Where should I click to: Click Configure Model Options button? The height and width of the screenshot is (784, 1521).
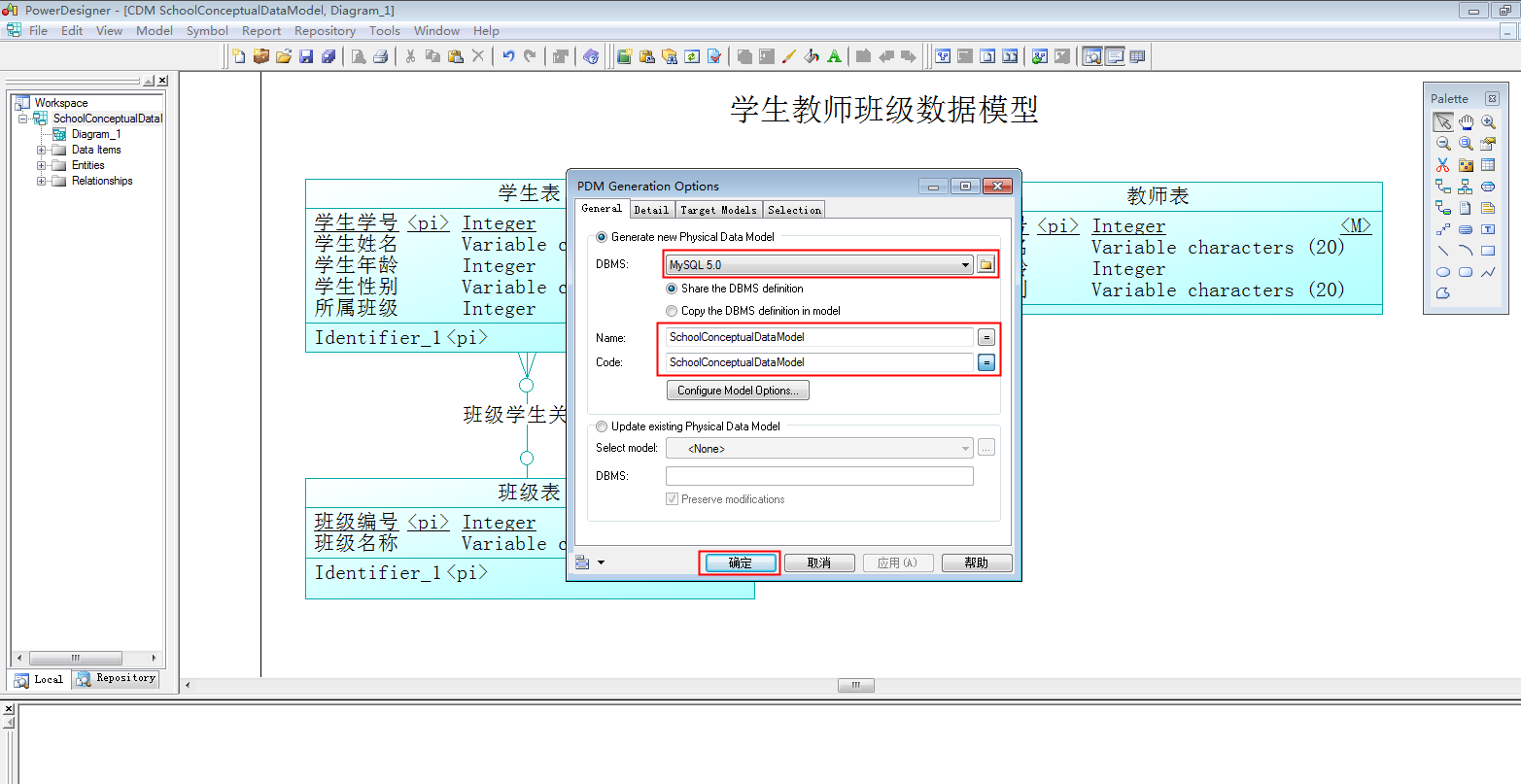tap(738, 391)
